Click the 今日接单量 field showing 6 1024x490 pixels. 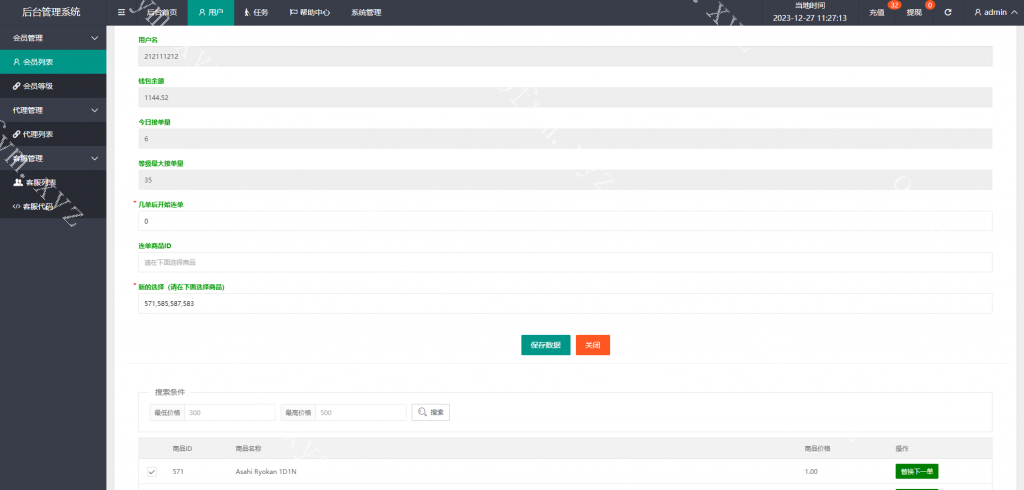click(565, 139)
